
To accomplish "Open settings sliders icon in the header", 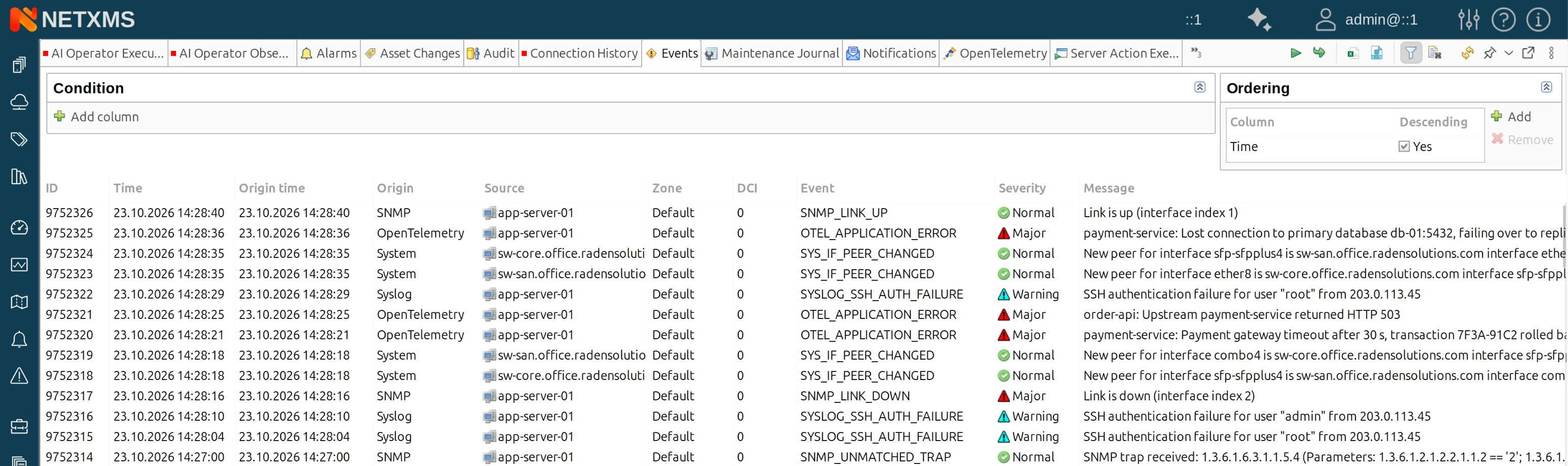I will point(1468,19).
